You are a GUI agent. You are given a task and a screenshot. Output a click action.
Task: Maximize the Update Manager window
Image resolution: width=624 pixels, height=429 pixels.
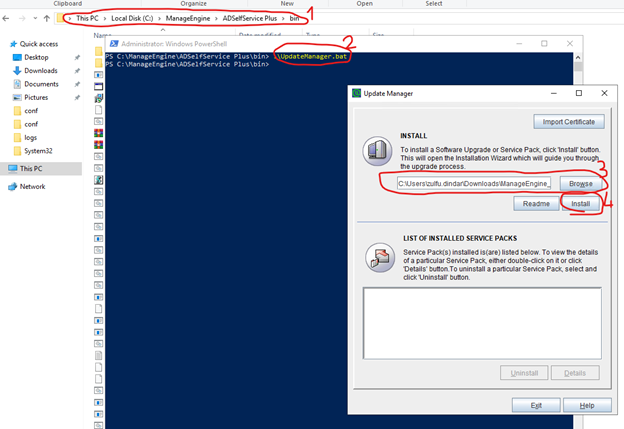579,93
